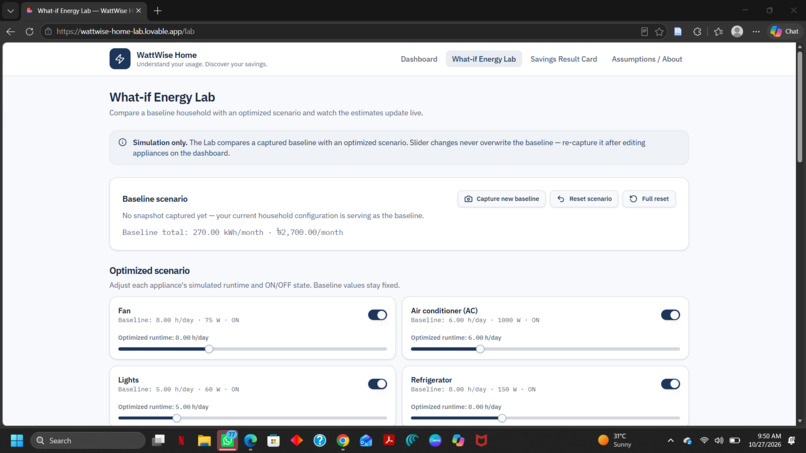Open the clock showing 9:50 AM
This screenshot has height=453, width=806.
point(764,441)
